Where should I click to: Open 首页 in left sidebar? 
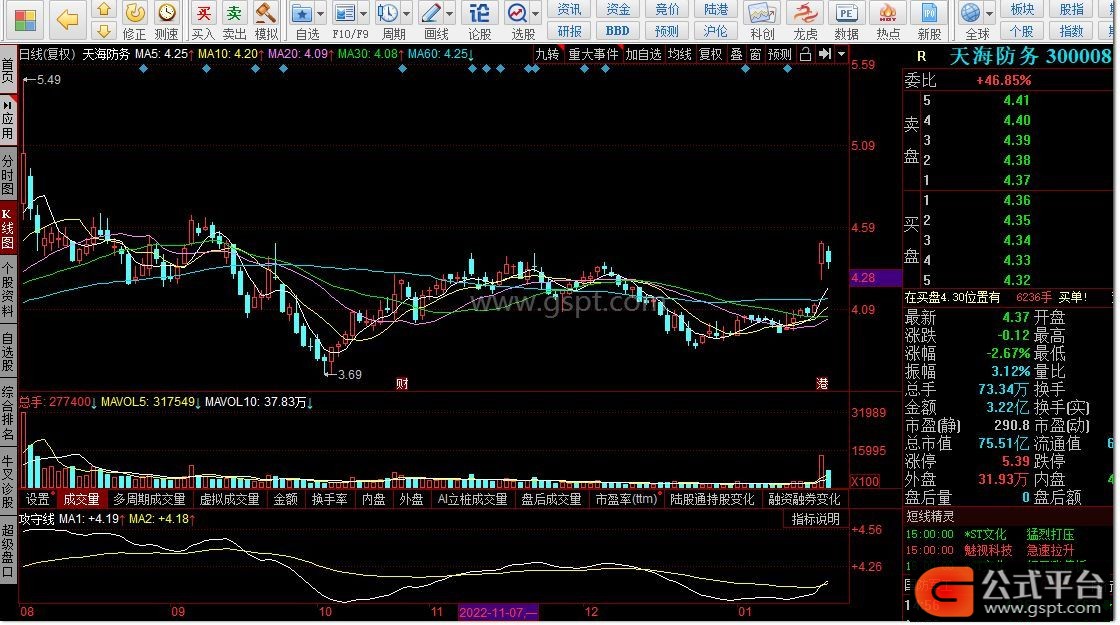click(x=8, y=70)
